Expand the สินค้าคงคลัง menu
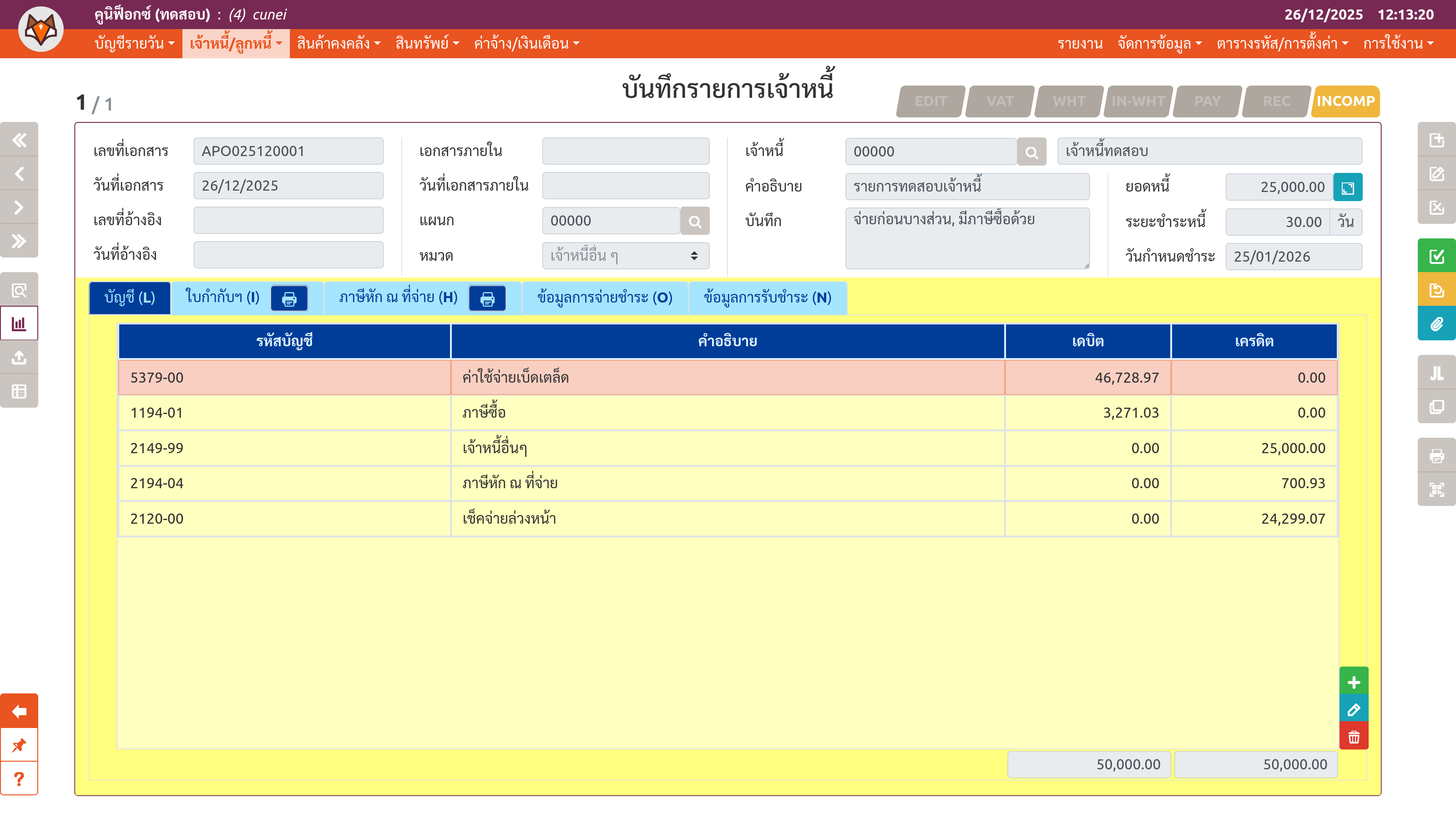The width and height of the screenshot is (1456, 819). click(x=338, y=44)
